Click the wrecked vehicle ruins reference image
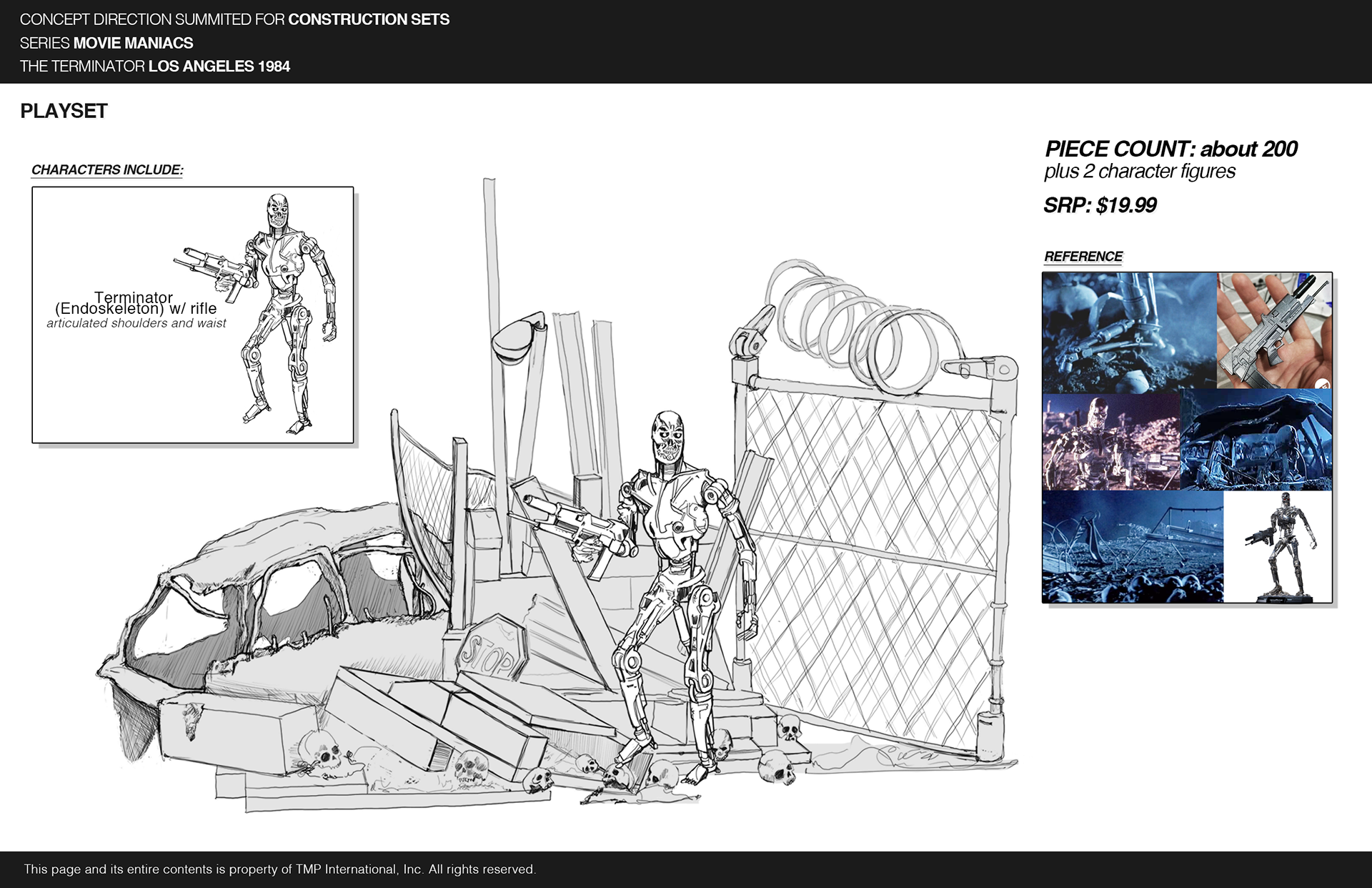1372x888 pixels. point(1256,440)
